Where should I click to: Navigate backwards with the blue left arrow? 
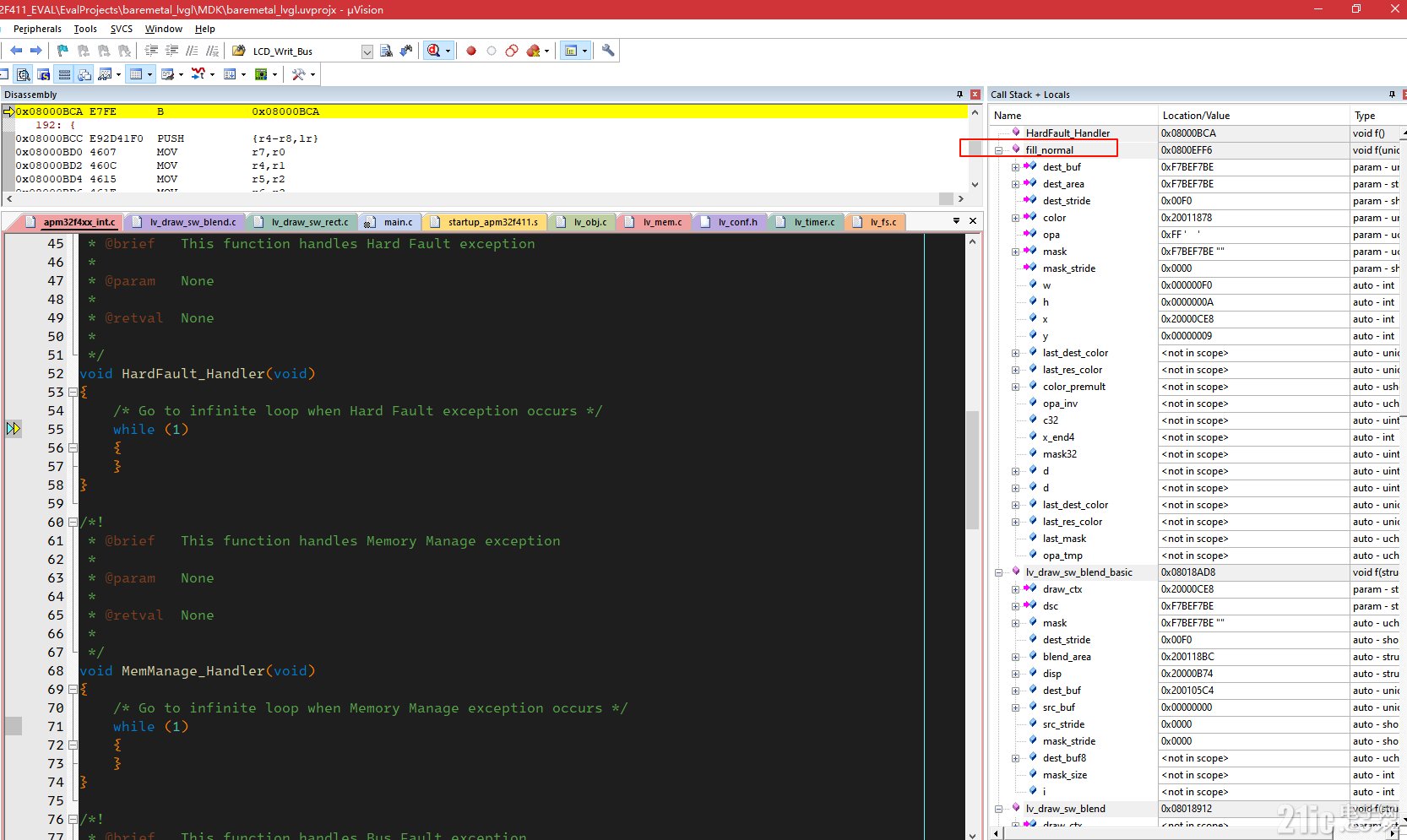click(16, 51)
